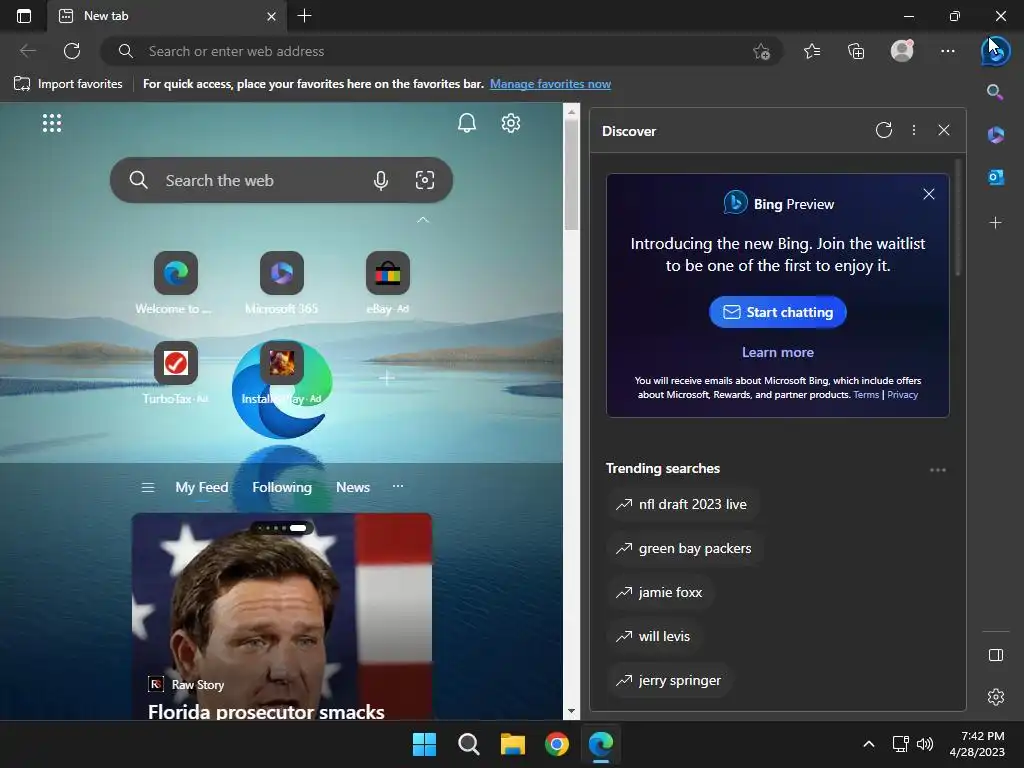The image size is (1024, 768).
Task: Refresh the Discover panel
Action: click(x=884, y=130)
